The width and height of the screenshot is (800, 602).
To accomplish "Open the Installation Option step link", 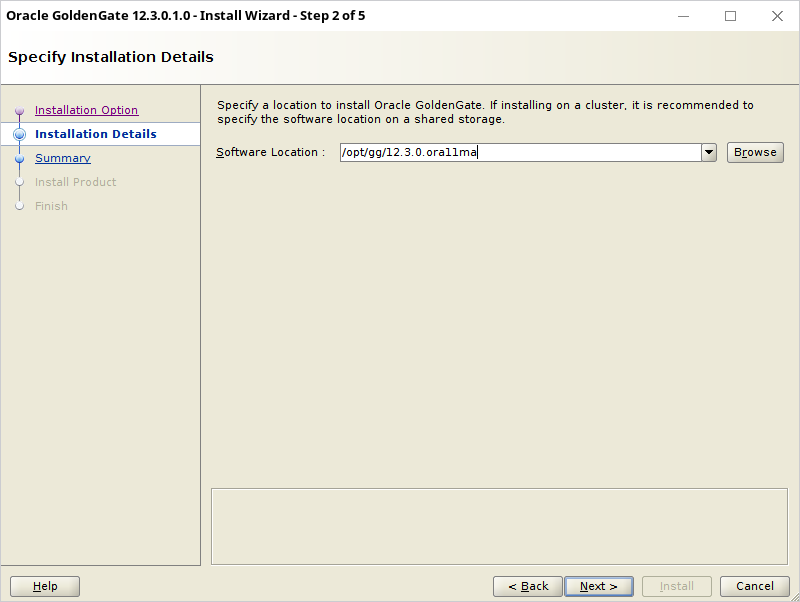I will tap(86, 110).
